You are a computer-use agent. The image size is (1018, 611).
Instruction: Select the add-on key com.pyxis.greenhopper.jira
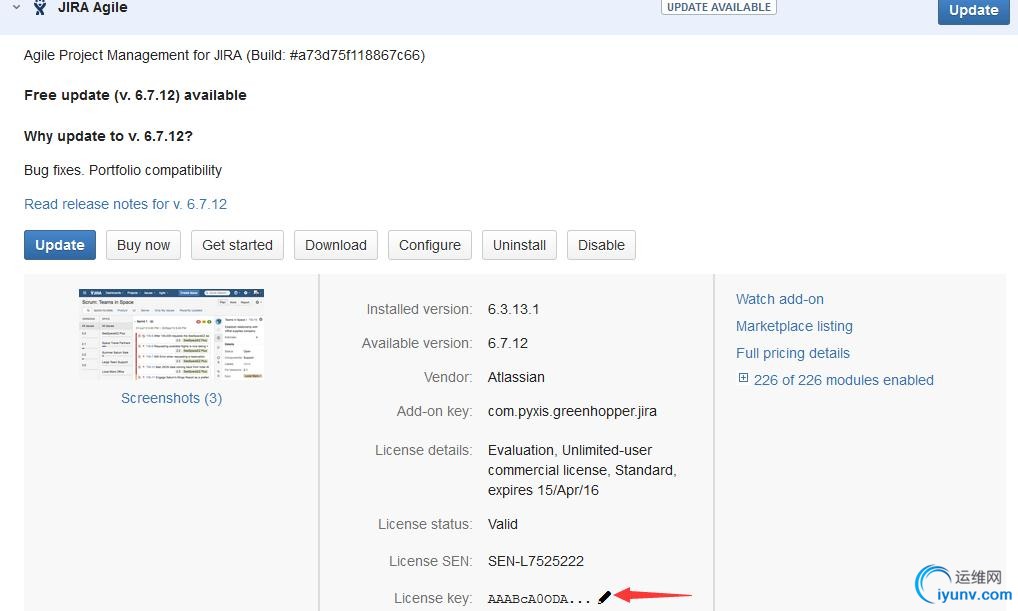pos(572,411)
